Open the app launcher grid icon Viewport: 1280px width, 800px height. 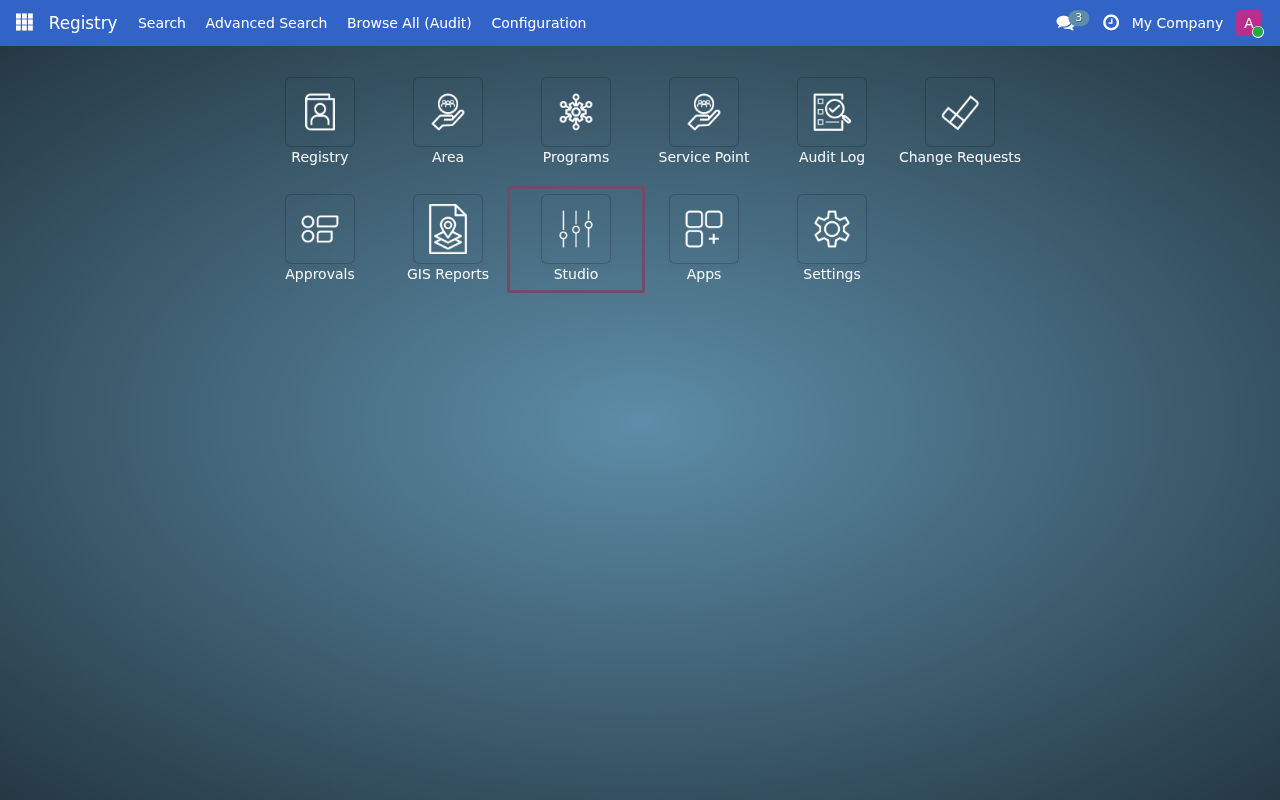pyautogui.click(x=24, y=22)
